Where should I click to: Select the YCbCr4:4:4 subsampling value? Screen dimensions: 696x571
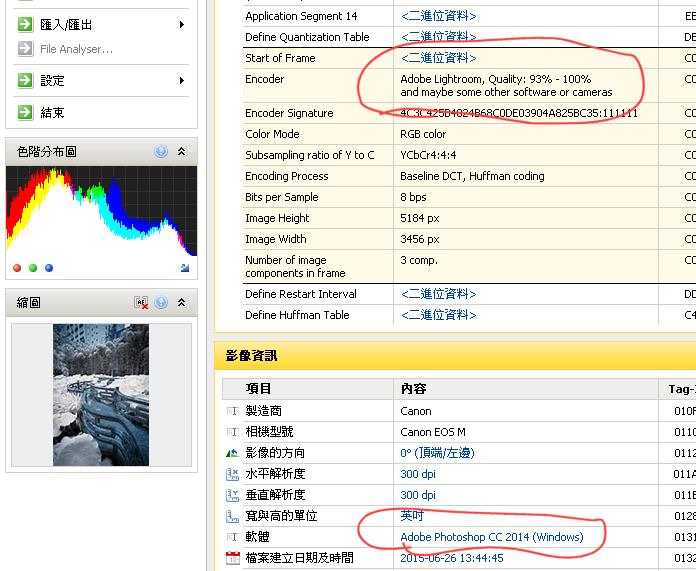click(428, 155)
